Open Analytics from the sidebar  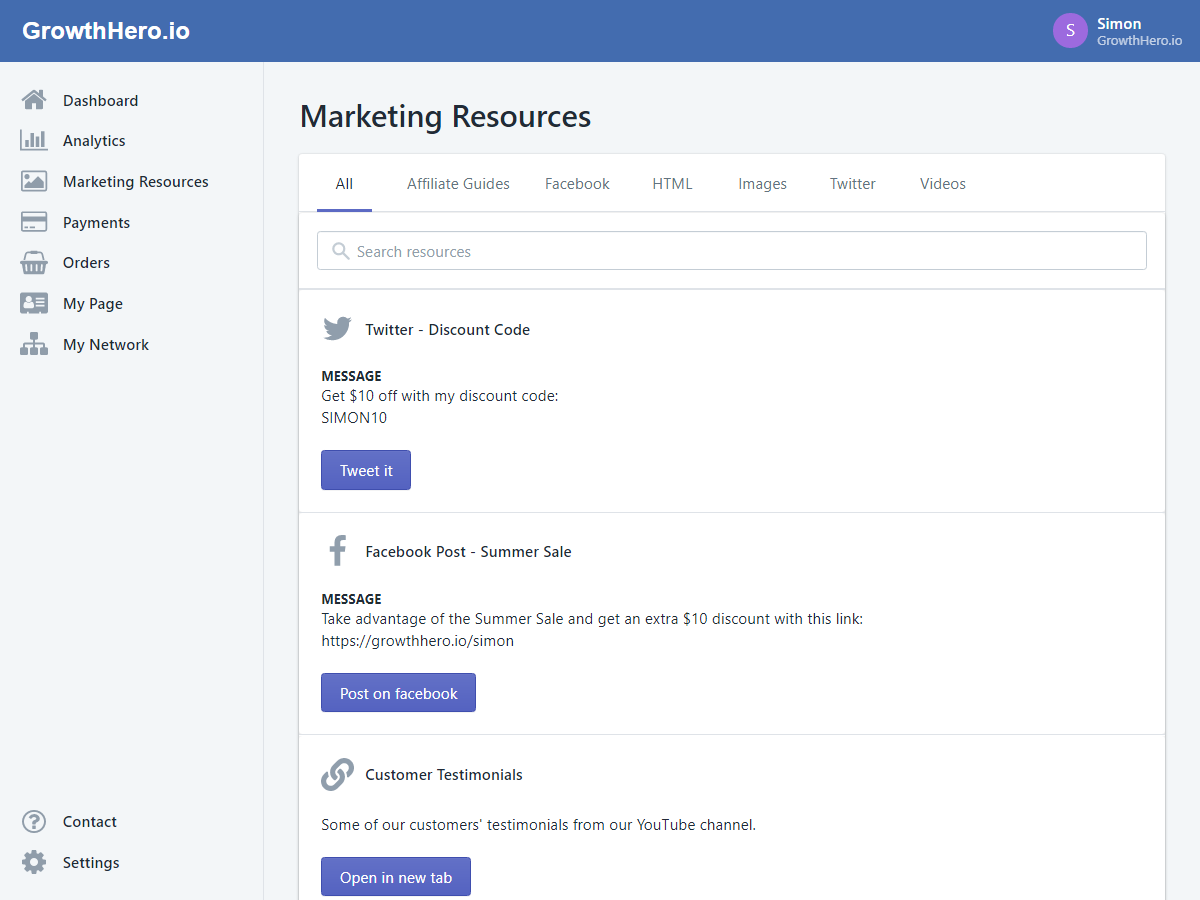coord(94,141)
